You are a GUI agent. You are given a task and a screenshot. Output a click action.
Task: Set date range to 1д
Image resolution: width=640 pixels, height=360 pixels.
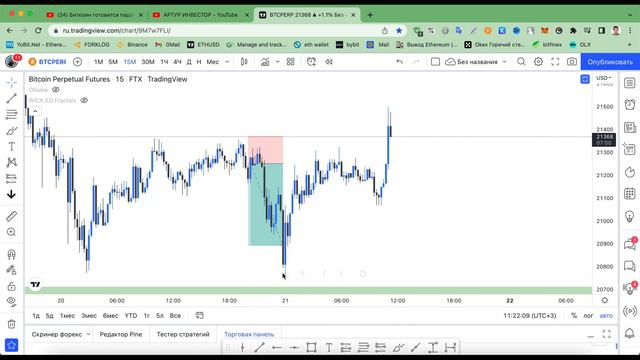36,316
